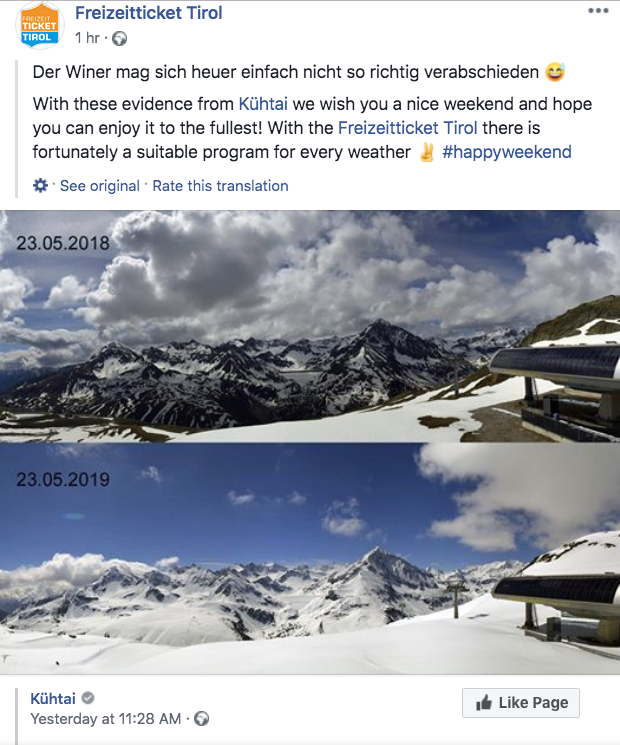The height and width of the screenshot is (745, 620).
Task: Open the 1 hr post timestamp
Action: [87, 38]
